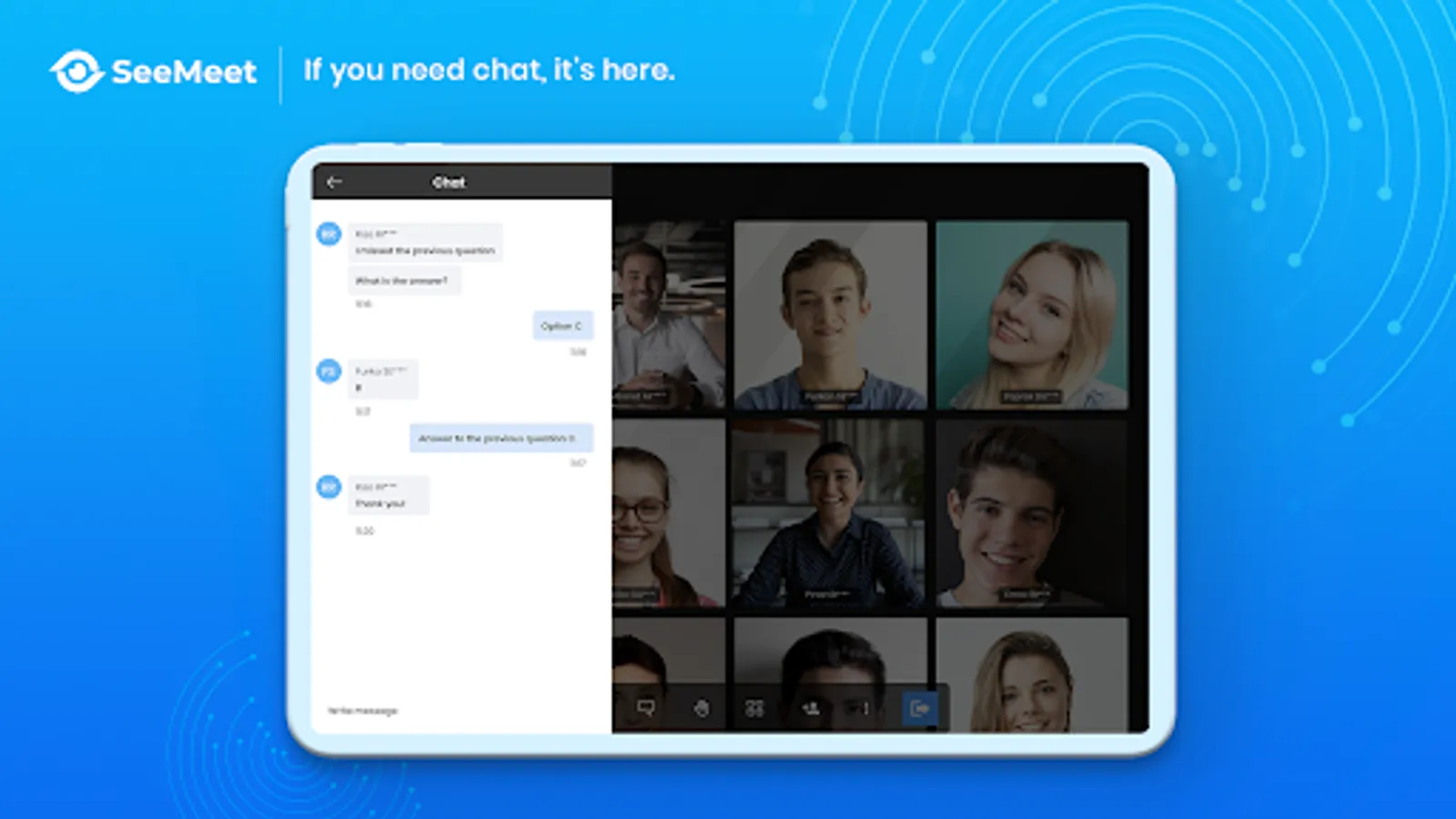Viewport: 1456px width, 819px height.
Task: Open the chat icon in the meeting toolbar
Action: [646, 708]
